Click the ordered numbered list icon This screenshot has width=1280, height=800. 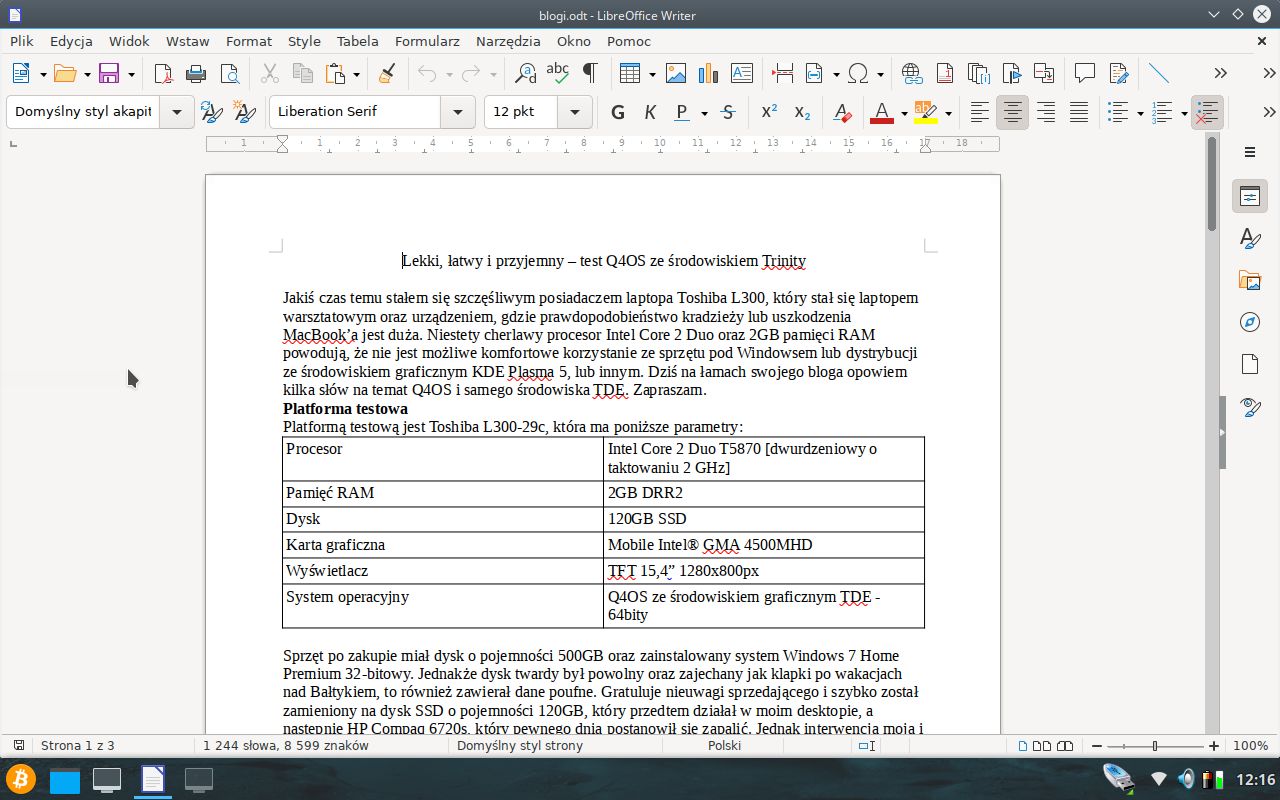[x=1163, y=112]
